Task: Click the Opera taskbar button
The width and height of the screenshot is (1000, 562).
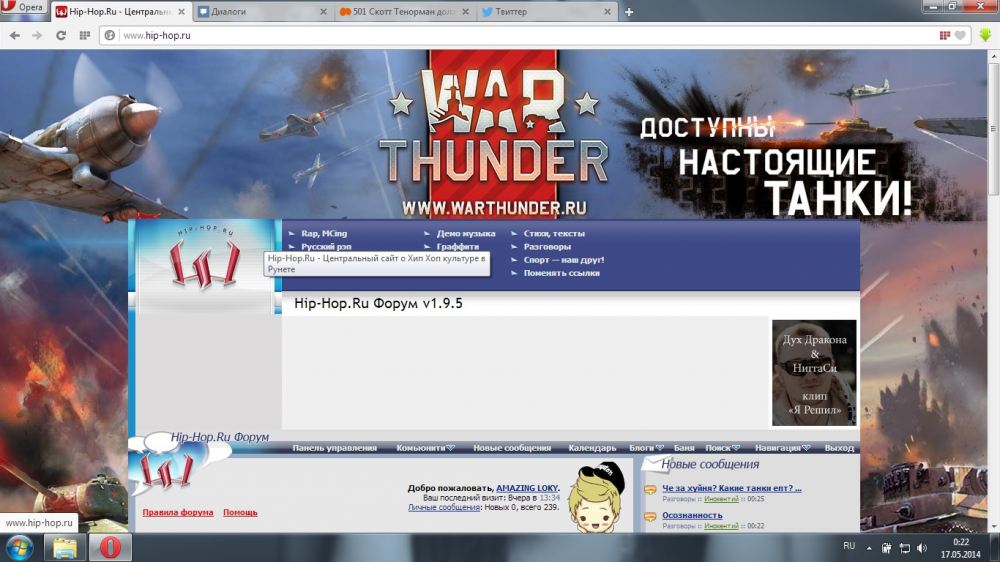Action: tap(110, 548)
